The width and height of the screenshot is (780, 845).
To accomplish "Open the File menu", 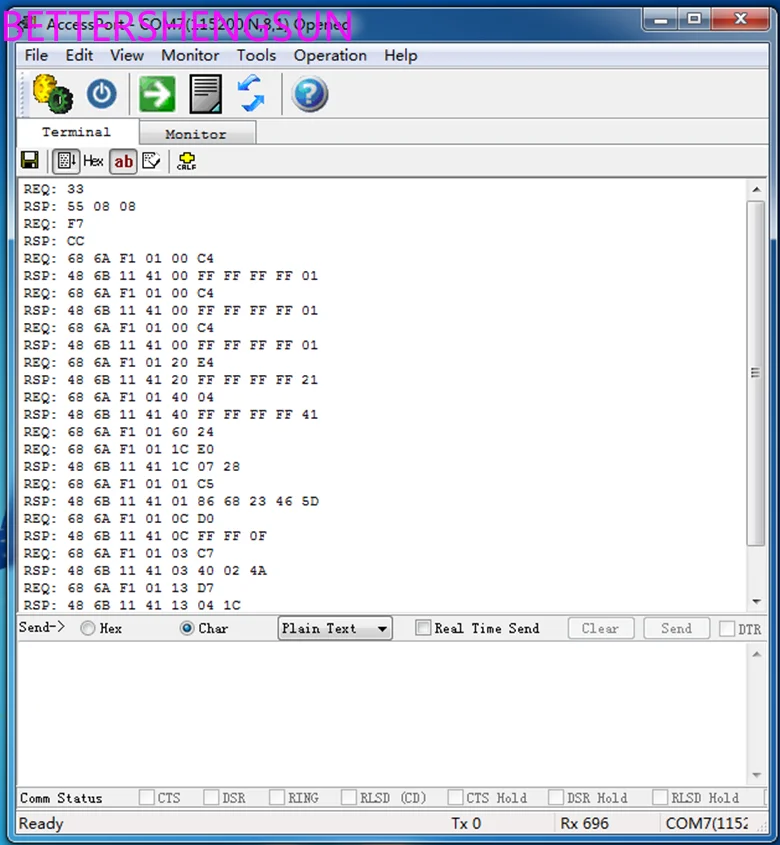I will click(x=36, y=56).
